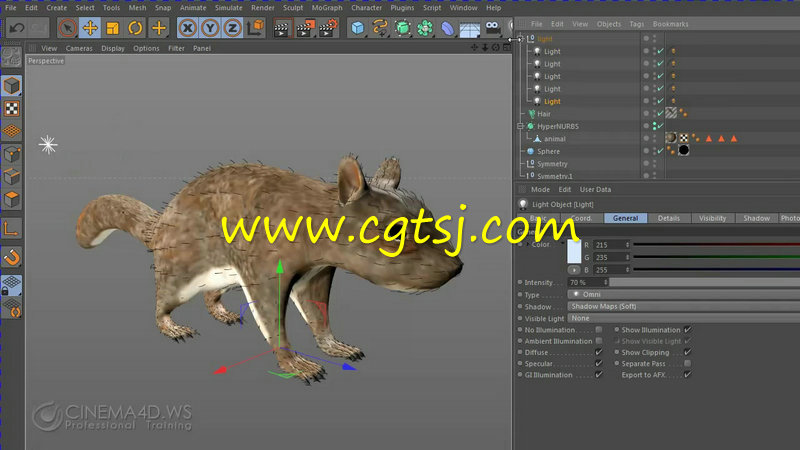
Task: Open the Array modeling objects icon
Action: coord(425,28)
